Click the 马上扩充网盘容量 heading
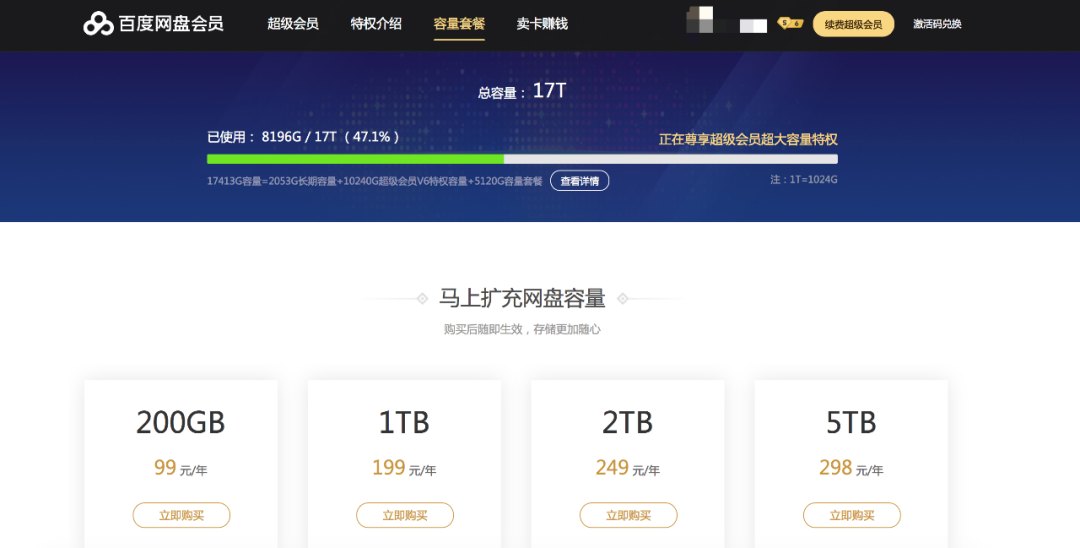1080x548 pixels. (x=522, y=298)
